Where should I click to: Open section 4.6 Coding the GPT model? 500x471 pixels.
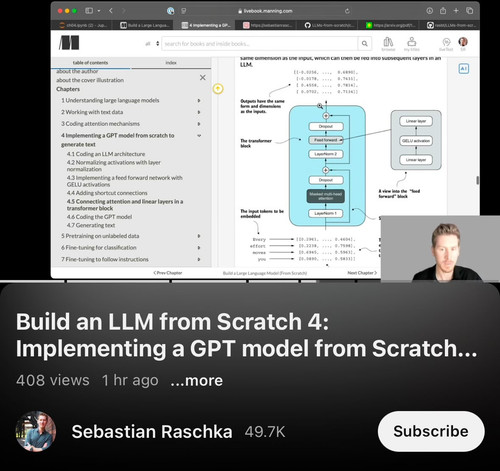coord(99,217)
